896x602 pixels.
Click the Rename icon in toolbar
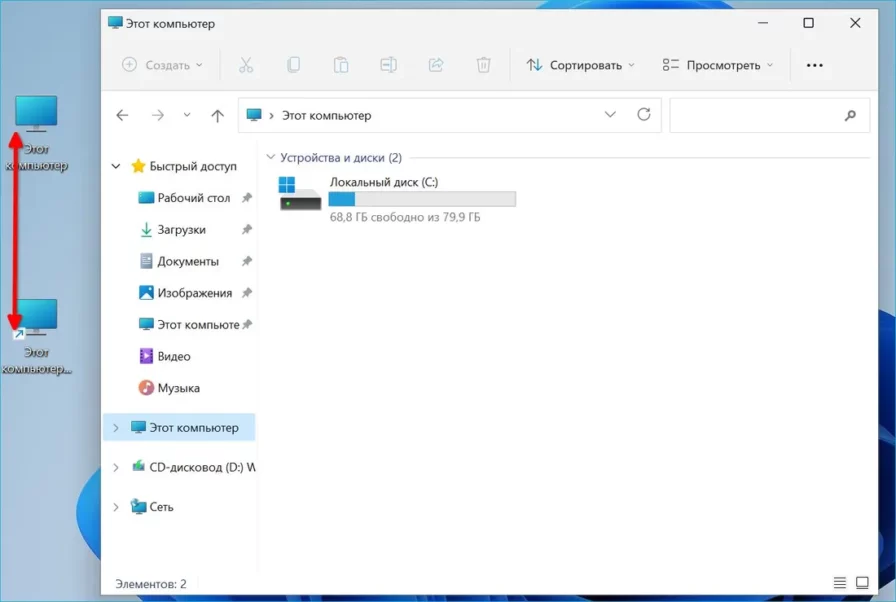388,65
